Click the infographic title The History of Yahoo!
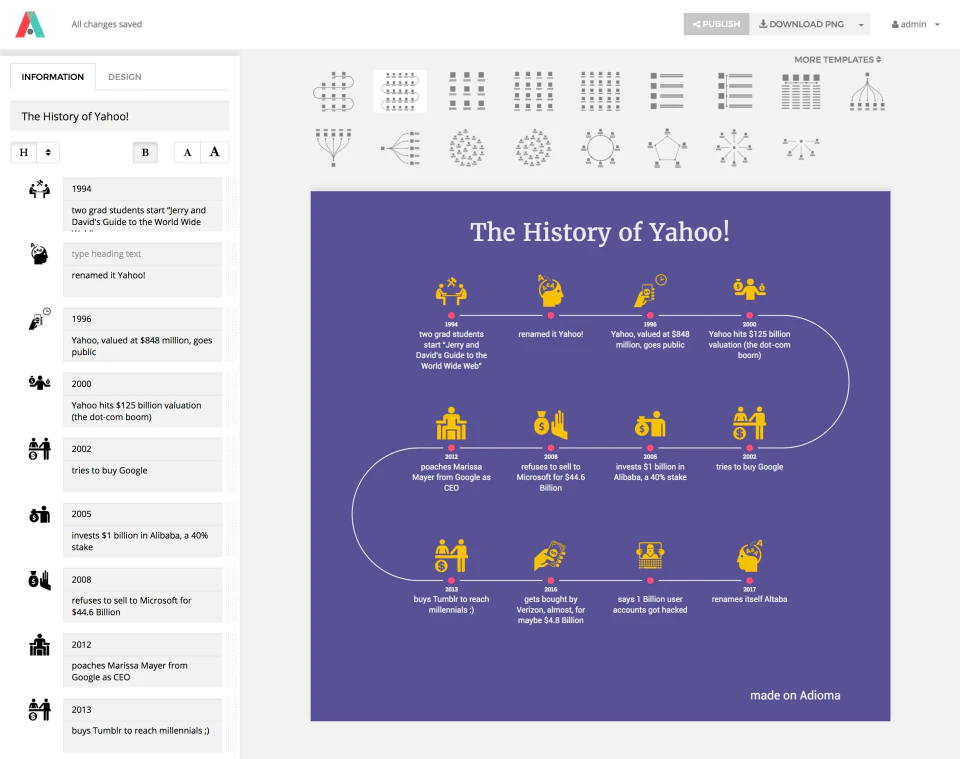The image size is (960, 759). click(x=600, y=232)
